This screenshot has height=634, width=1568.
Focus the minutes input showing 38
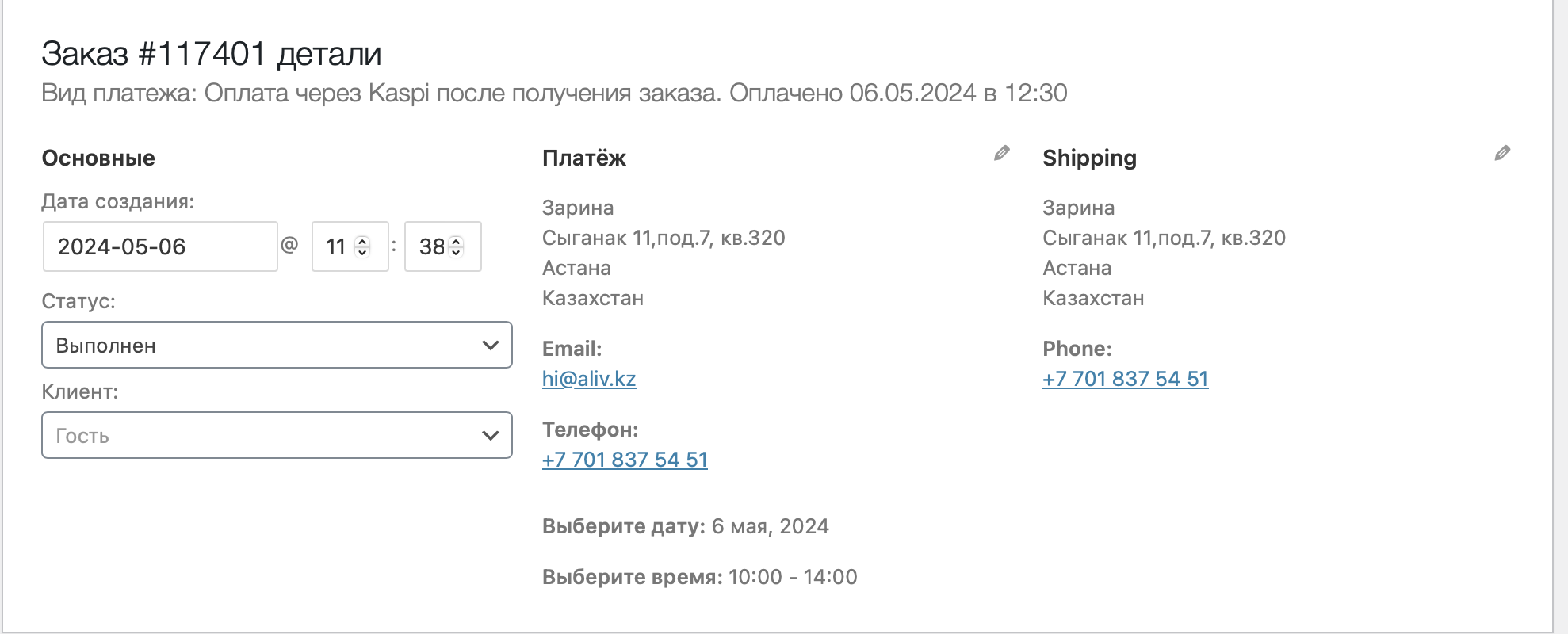[430, 246]
